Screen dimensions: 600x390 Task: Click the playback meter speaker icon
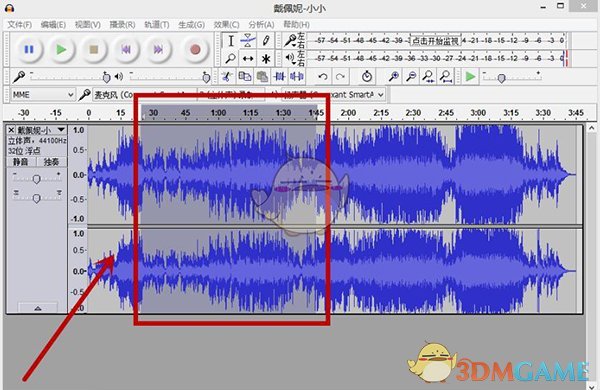click(x=290, y=58)
